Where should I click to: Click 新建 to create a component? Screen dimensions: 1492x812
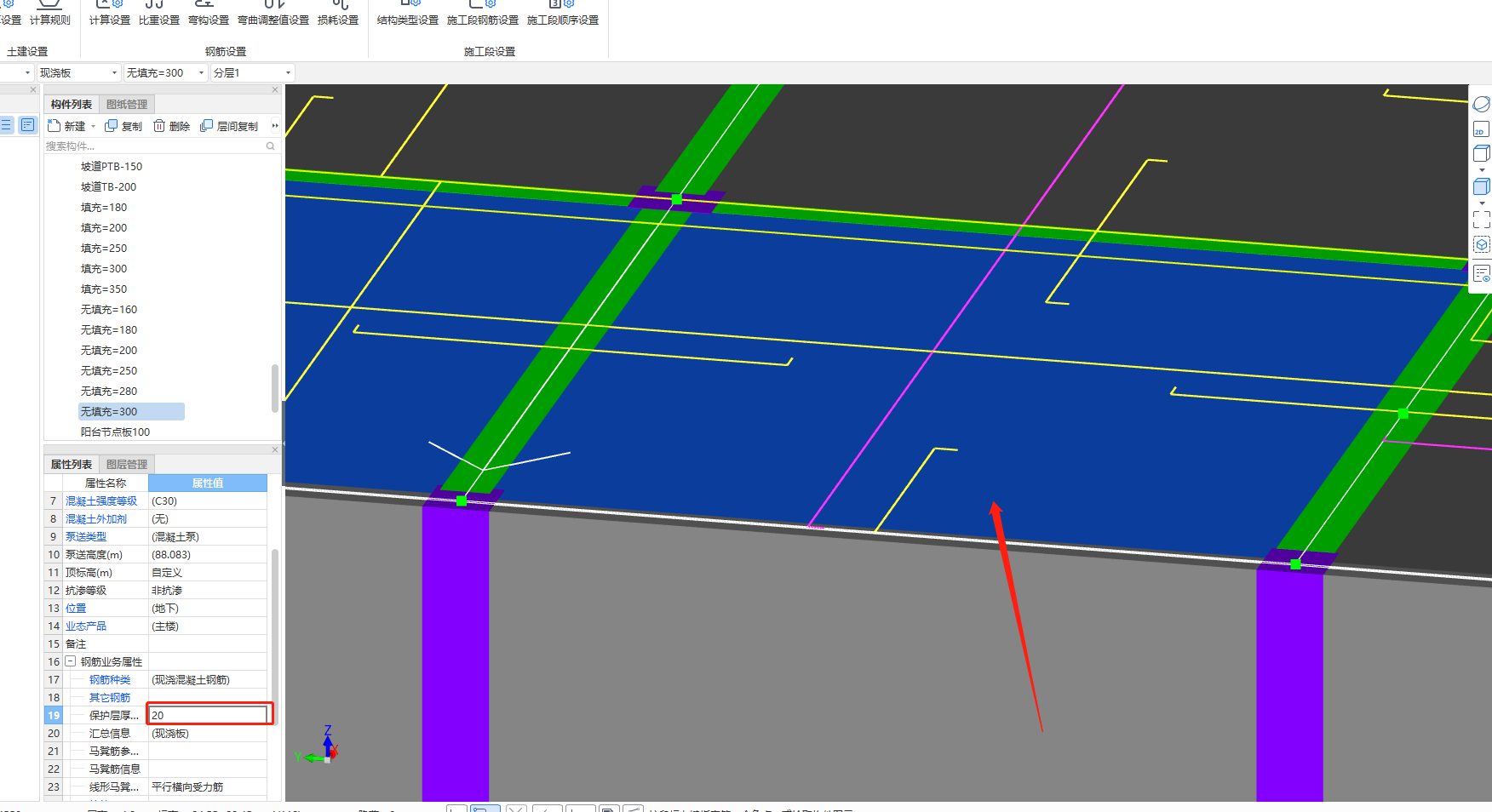point(67,126)
